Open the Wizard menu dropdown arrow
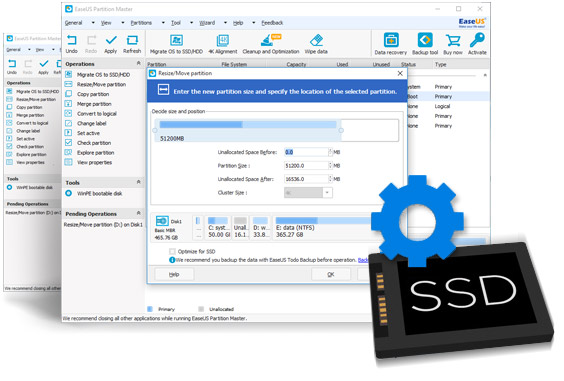Viewport: 564px width, 381px height. (226, 23)
